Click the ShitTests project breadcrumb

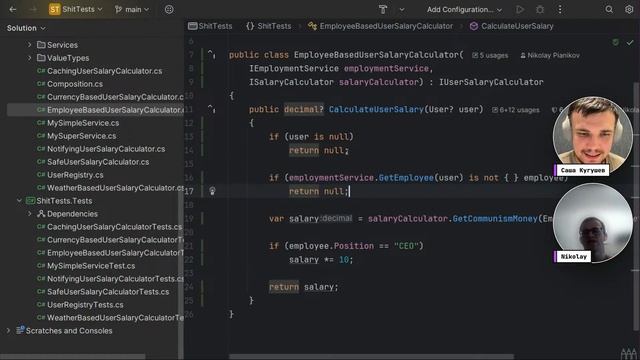(210, 26)
